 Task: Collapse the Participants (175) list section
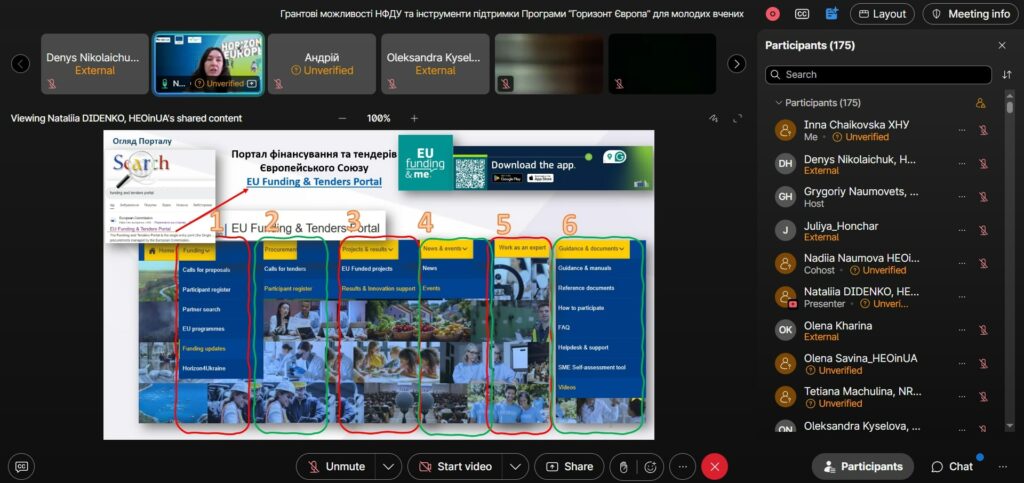pyautogui.click(x=778, y=103)
